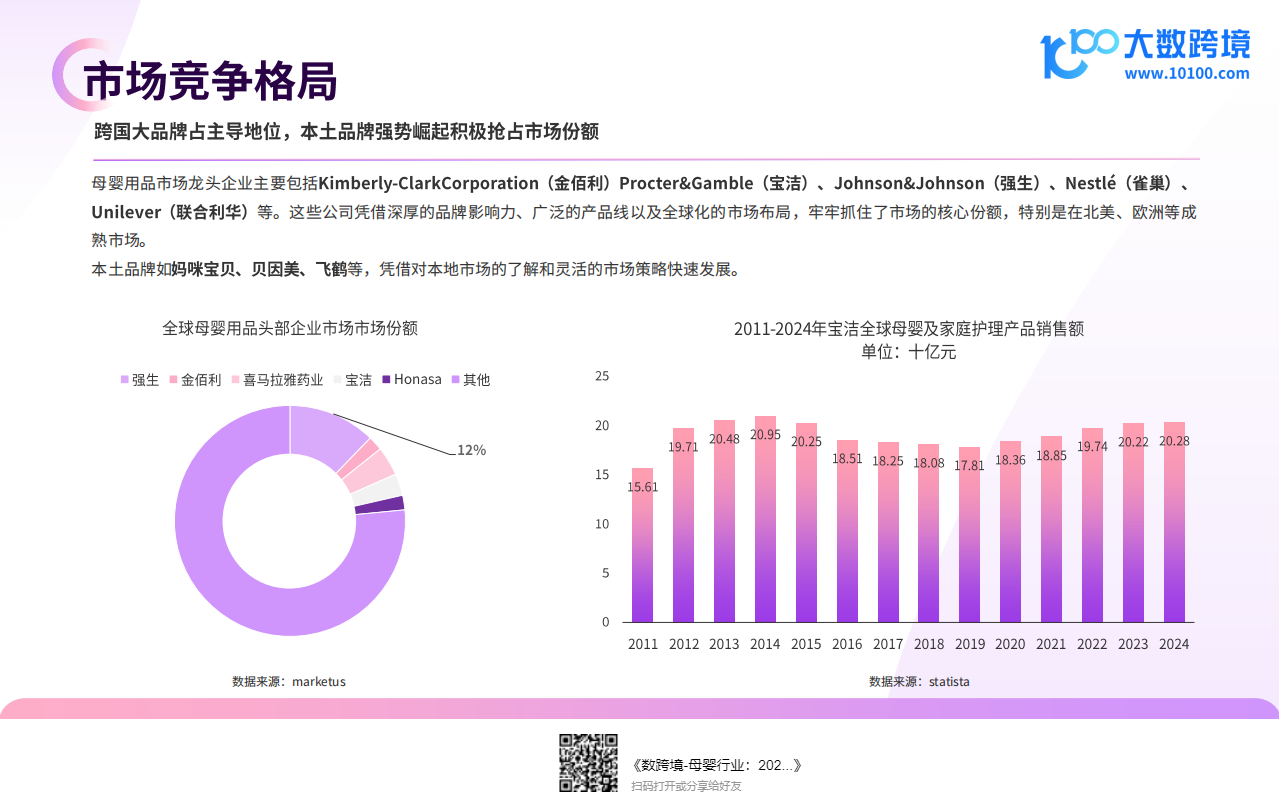This screenshot has height=809, width=1279.
Task: Select the 强生 legend color swatch
Action: (125, 380)
